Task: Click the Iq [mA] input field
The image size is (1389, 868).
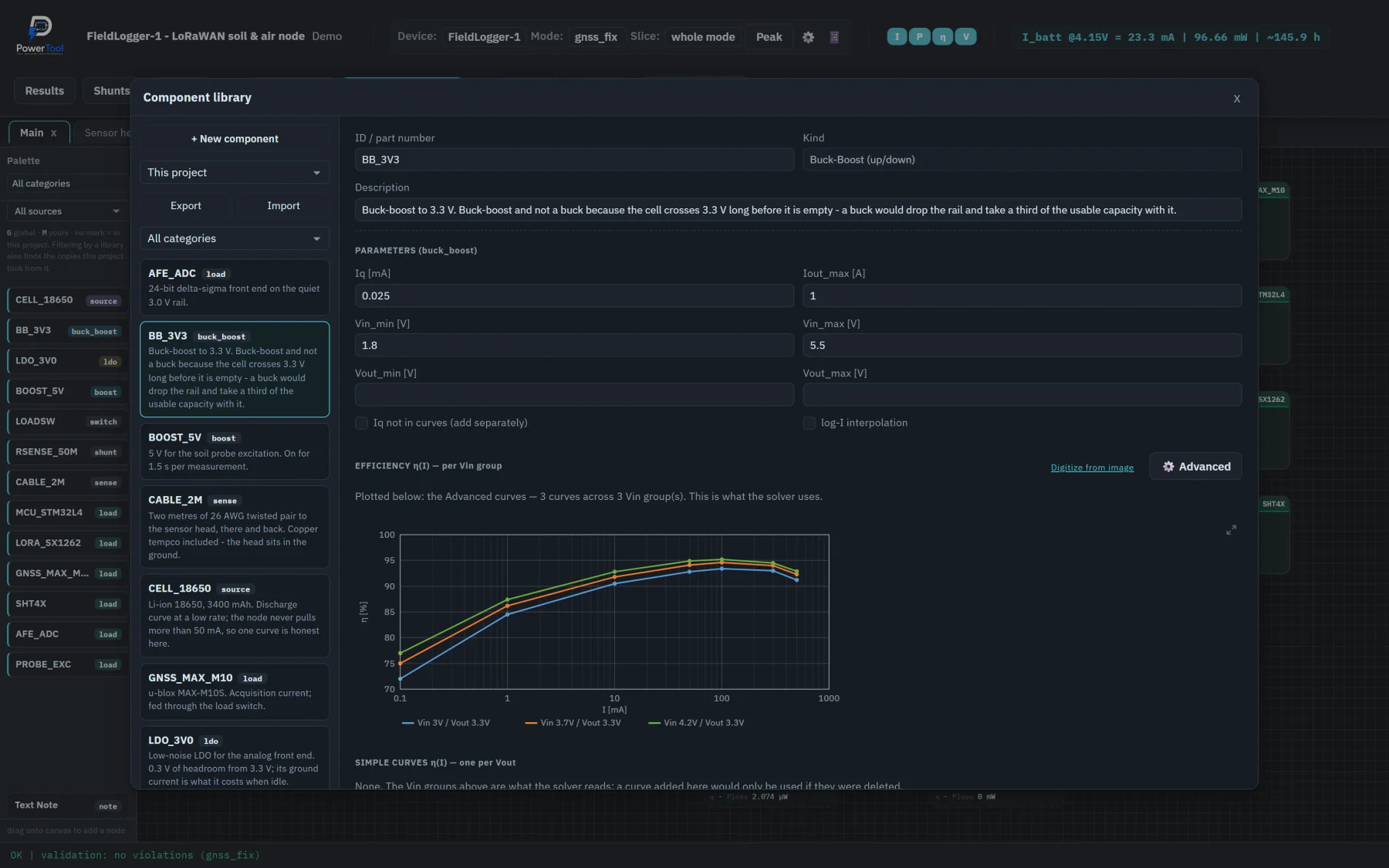Action: [574, 296]
